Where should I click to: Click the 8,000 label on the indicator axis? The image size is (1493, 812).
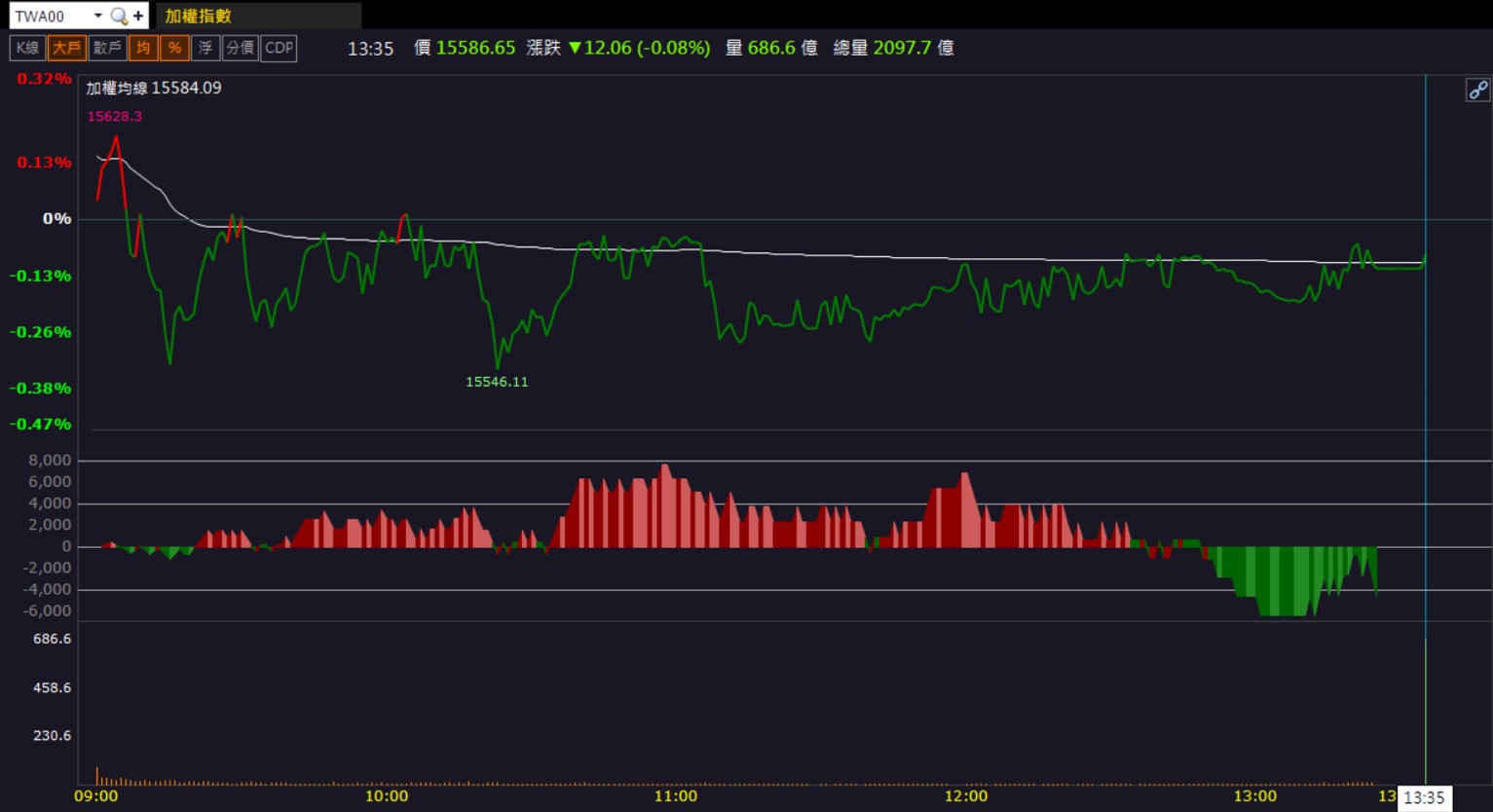click(51, 461)
